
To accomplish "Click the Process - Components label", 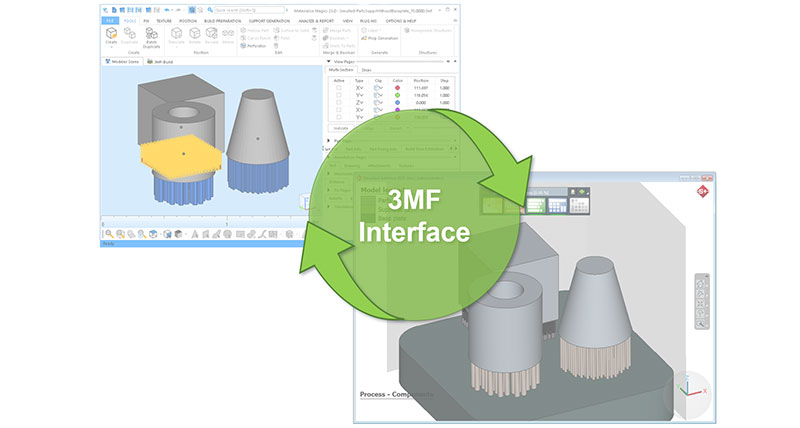I will point(396,394).
